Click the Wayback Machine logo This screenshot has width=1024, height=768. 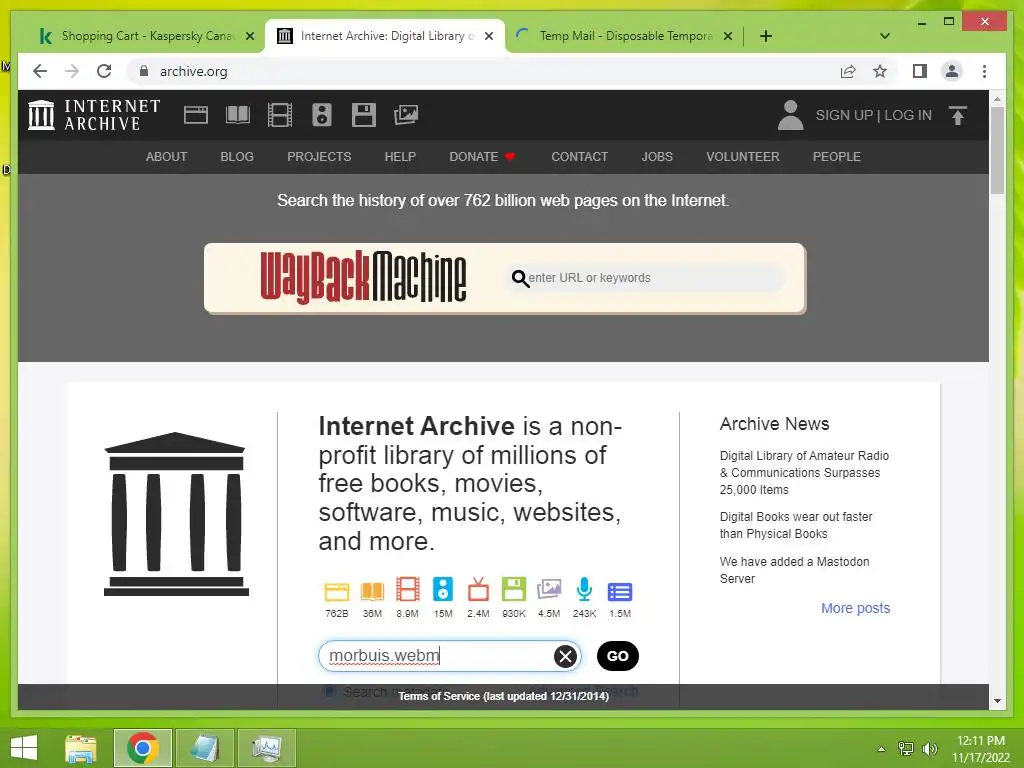click(x=363, y=278)
